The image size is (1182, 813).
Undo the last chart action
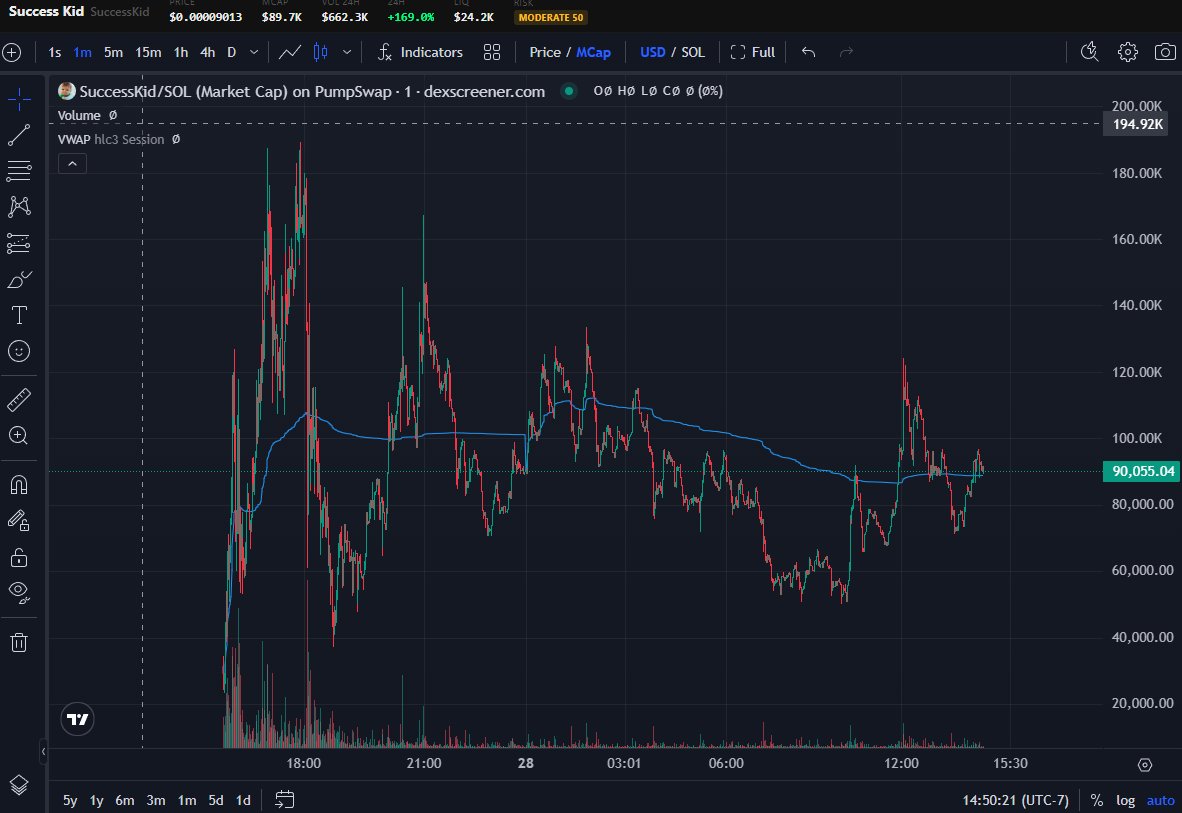click(808, 52)
